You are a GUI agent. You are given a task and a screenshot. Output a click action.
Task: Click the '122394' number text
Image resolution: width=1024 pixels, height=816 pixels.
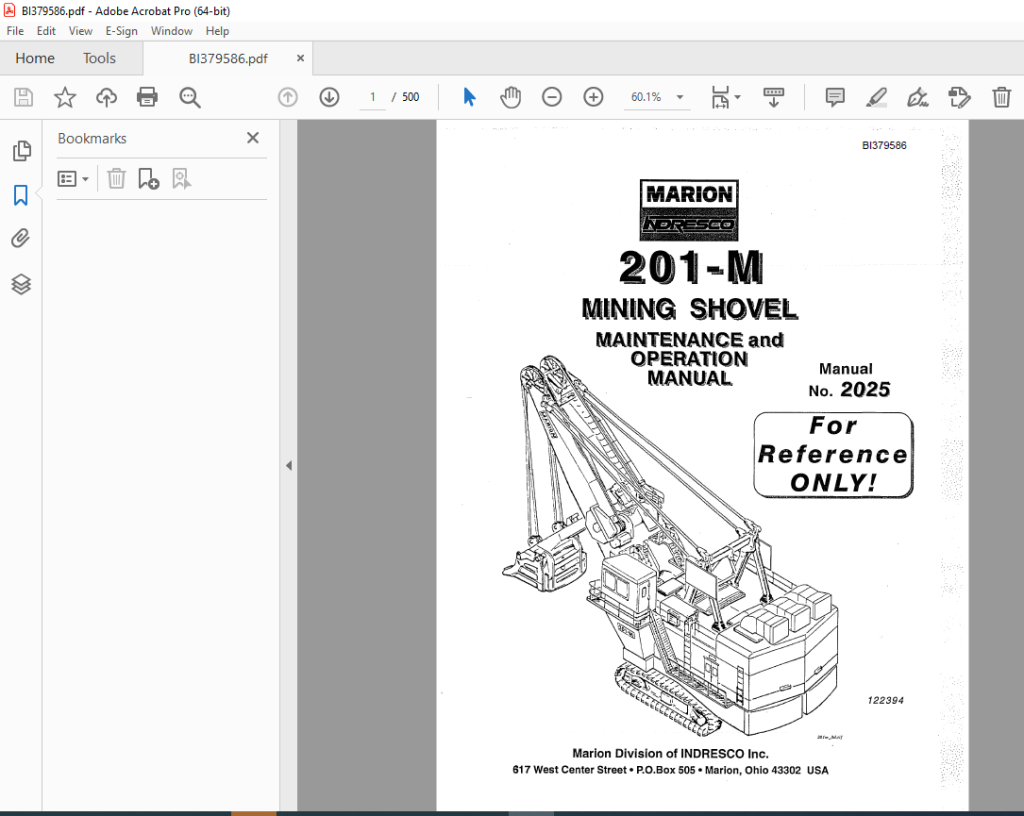(x=886, y=700)
